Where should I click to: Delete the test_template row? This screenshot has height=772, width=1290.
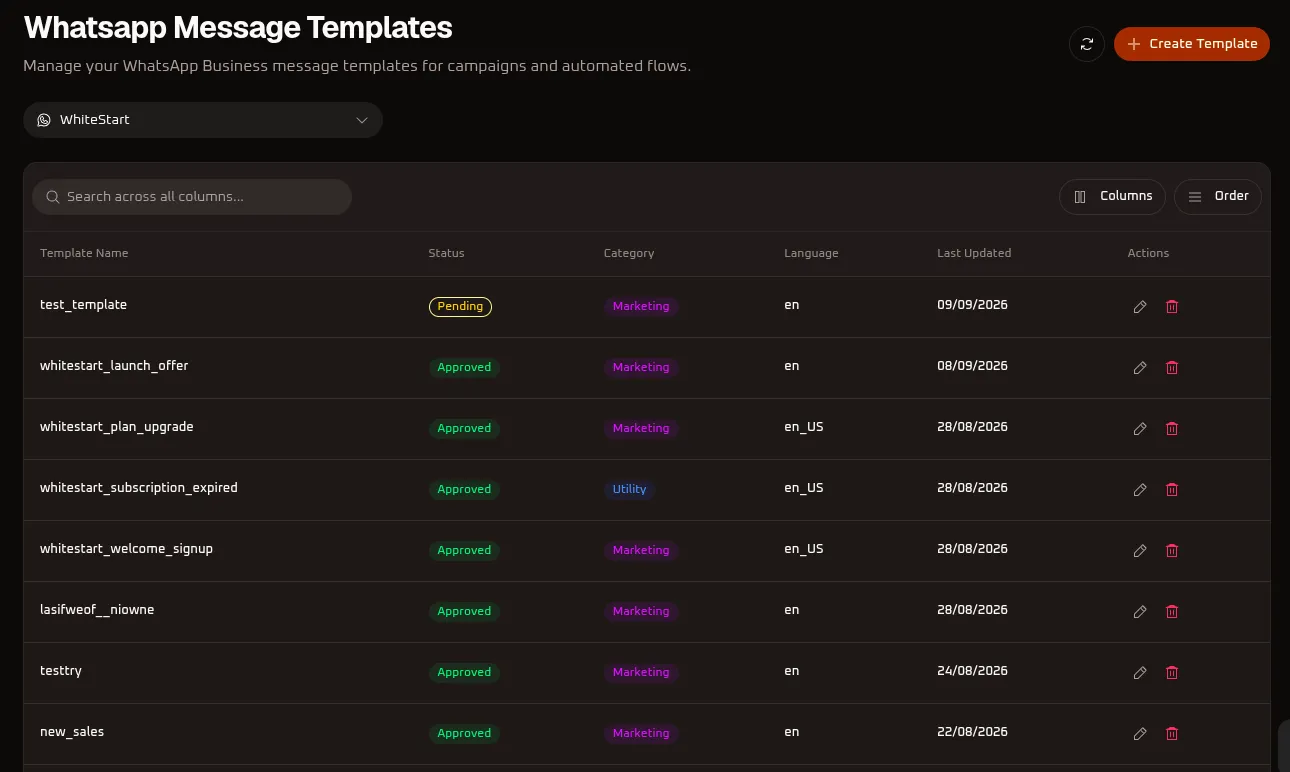(x=1172, y=307)
